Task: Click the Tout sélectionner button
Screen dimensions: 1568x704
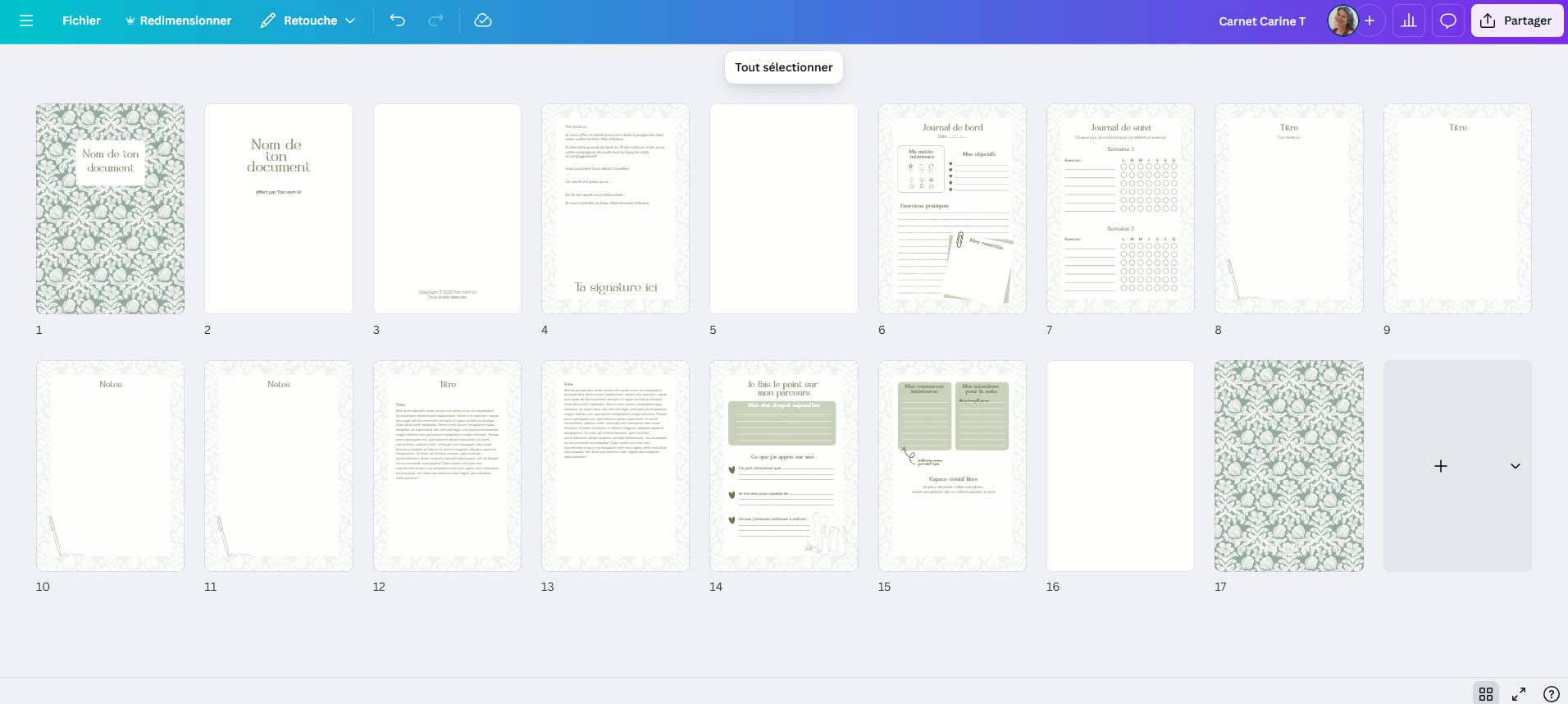Action: click(x=783, y=67)
